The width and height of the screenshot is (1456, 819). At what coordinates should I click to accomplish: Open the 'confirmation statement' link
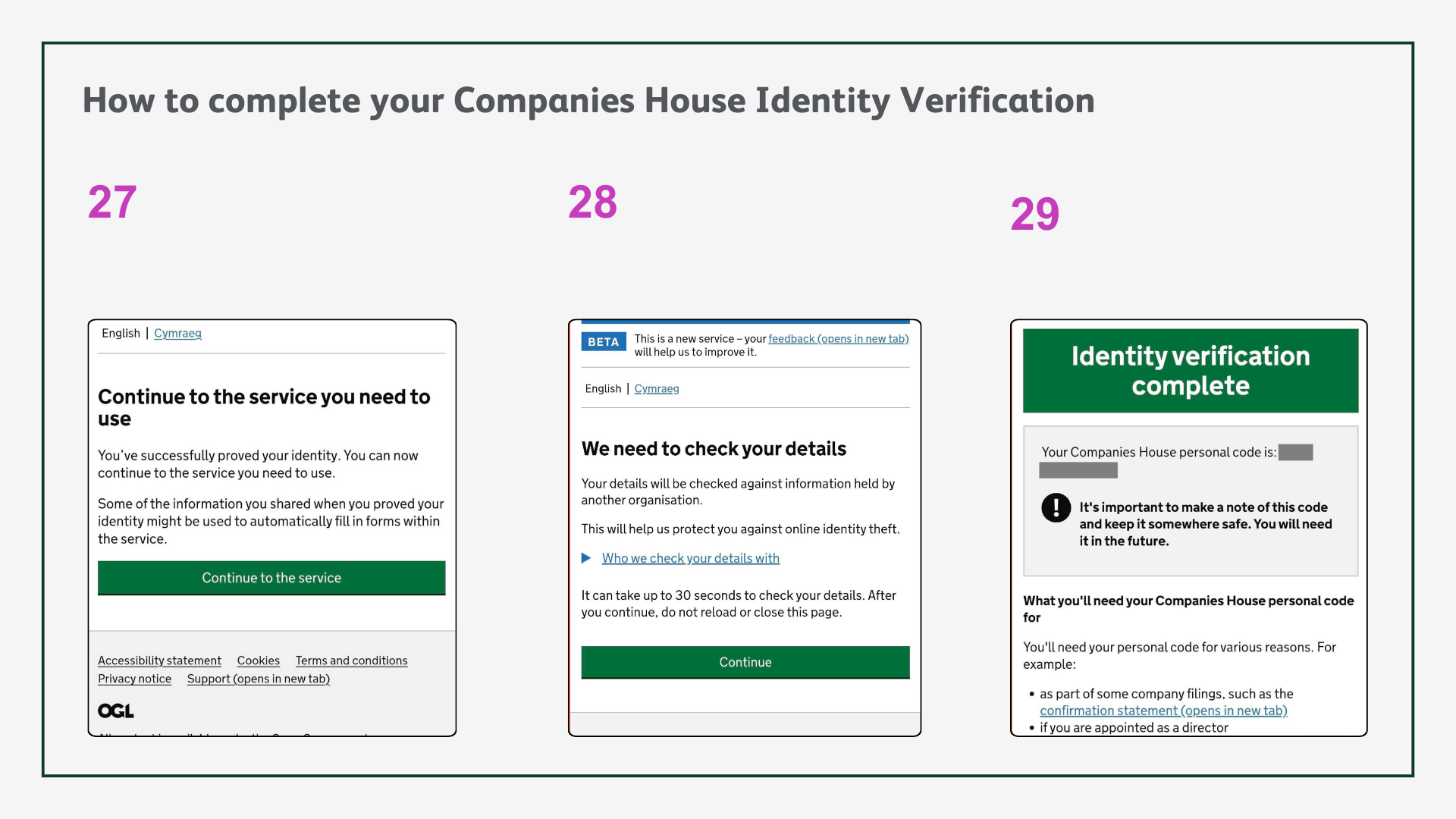(x=1163, y=711)
